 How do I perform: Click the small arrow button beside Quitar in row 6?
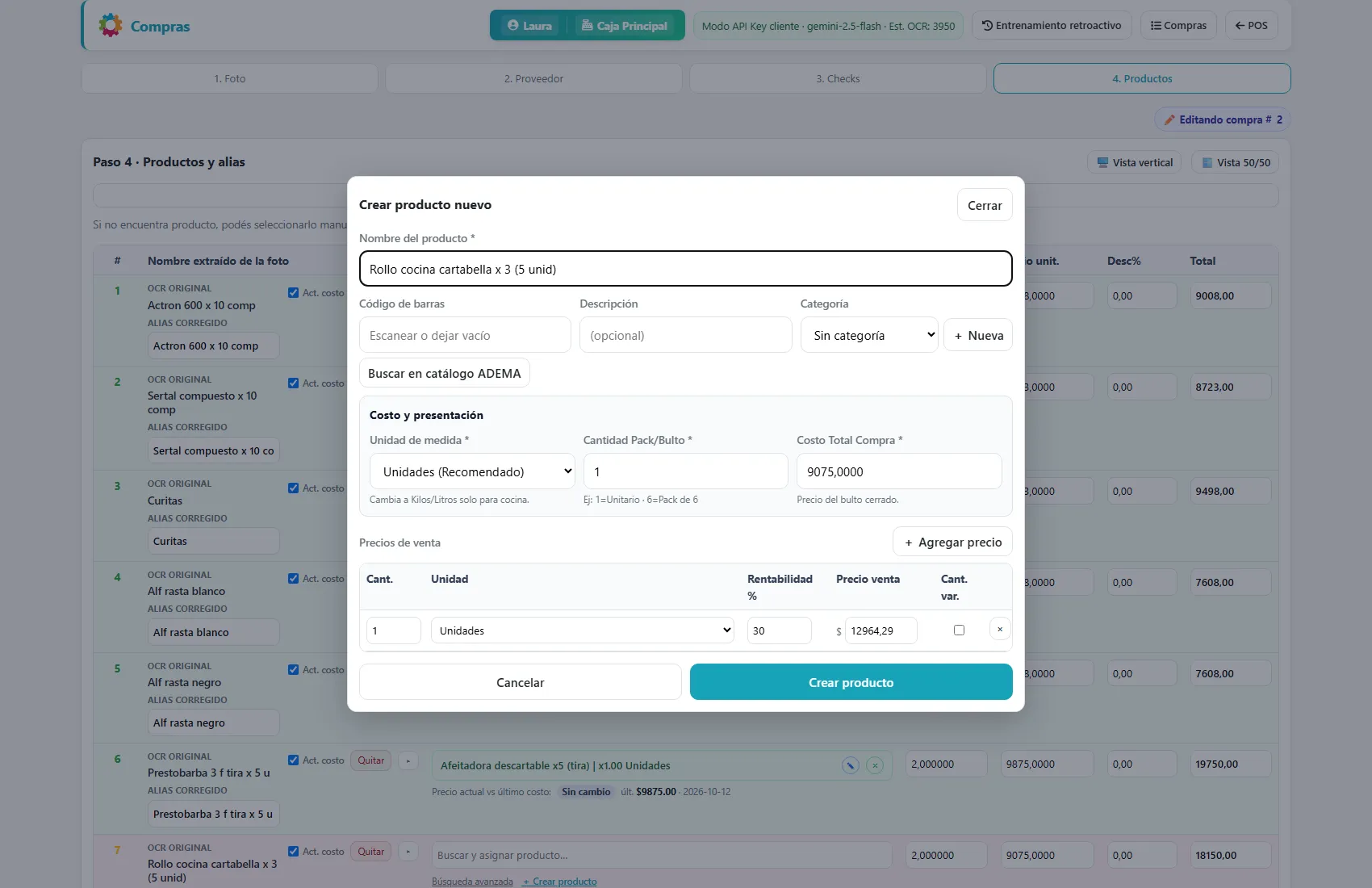408,760
